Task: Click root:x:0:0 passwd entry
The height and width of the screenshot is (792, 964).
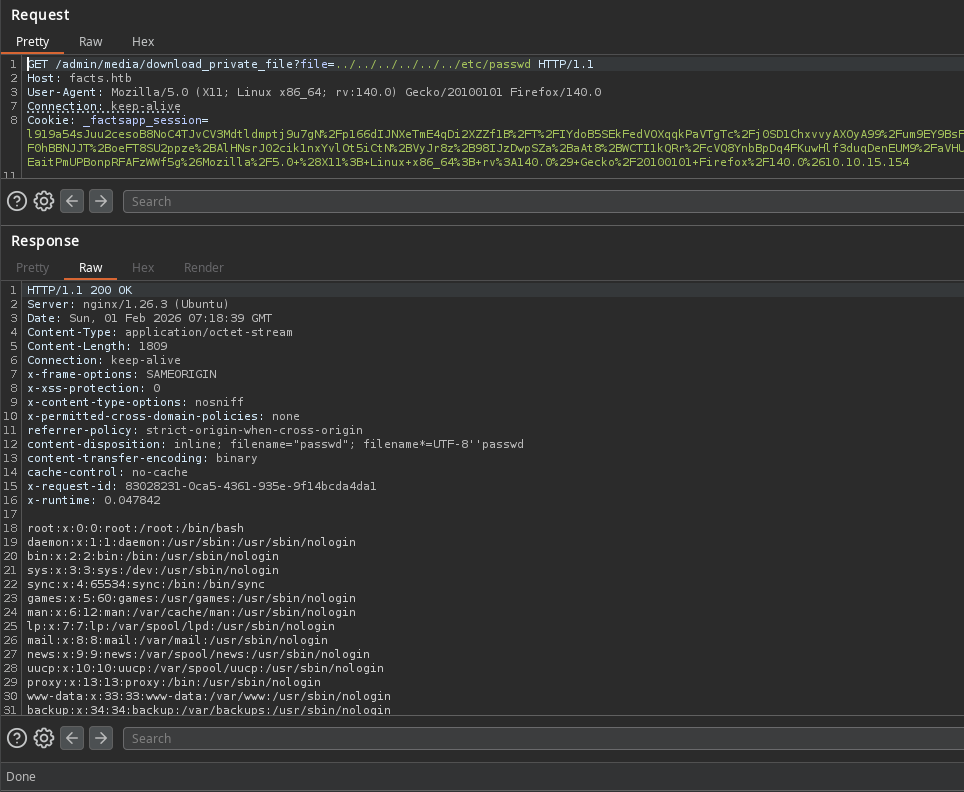Action: tap(135, 529)
